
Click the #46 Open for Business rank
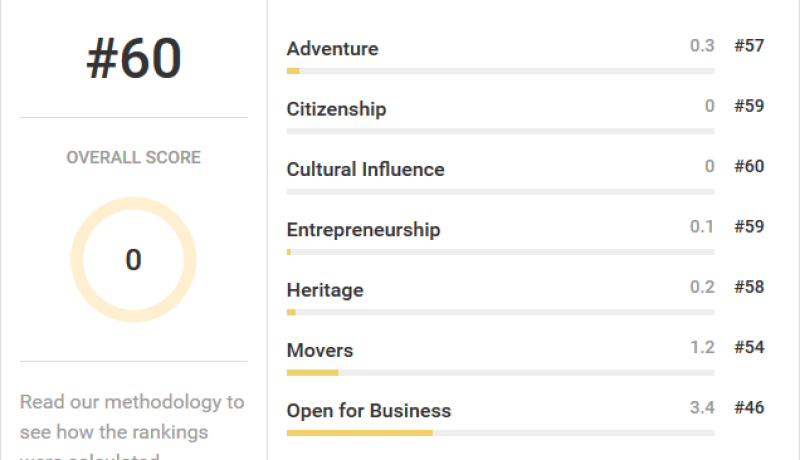pyautogui.click(x=749, y=407)
